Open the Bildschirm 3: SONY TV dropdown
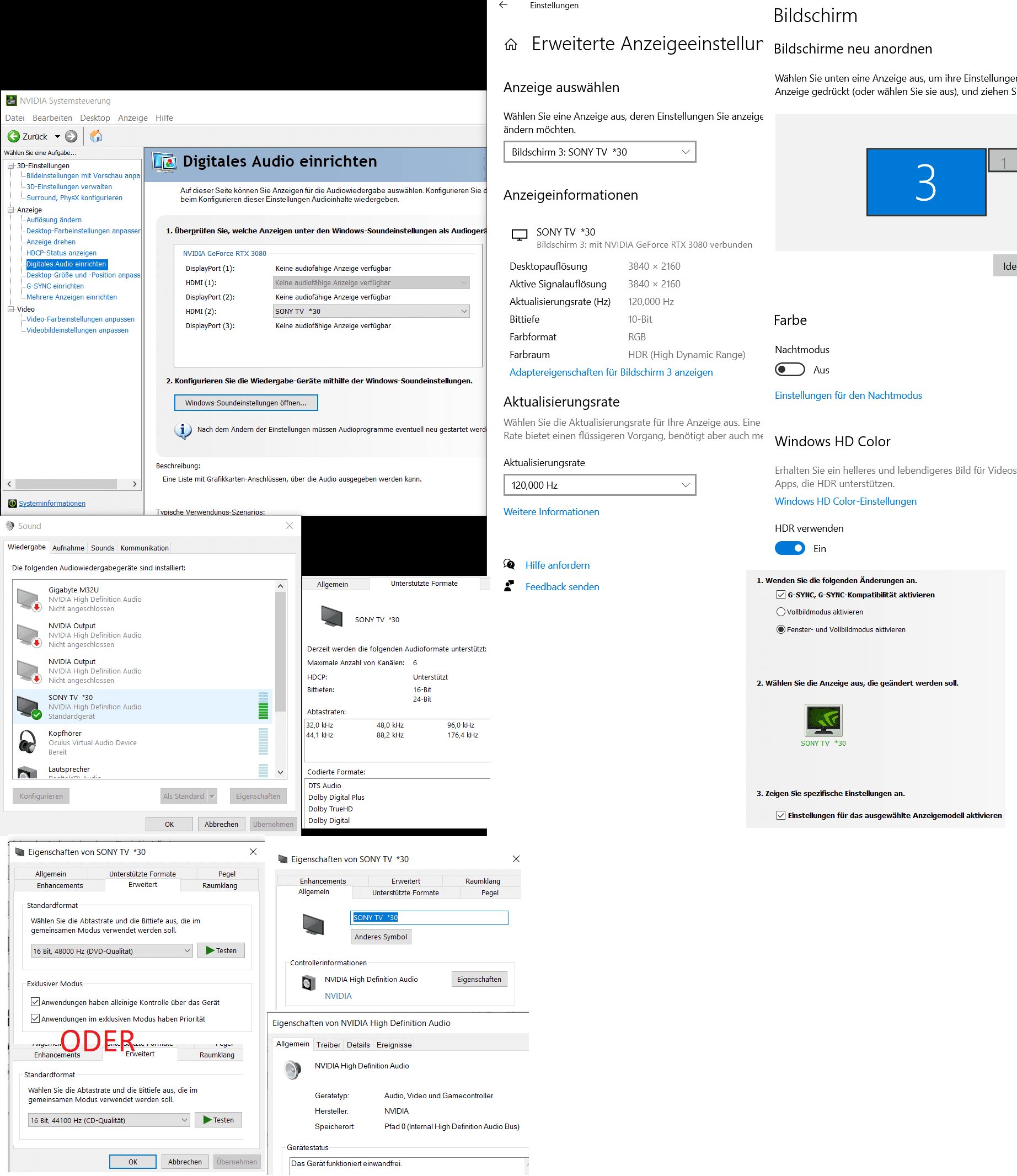1017x1176 pixels. coord(600,152)
